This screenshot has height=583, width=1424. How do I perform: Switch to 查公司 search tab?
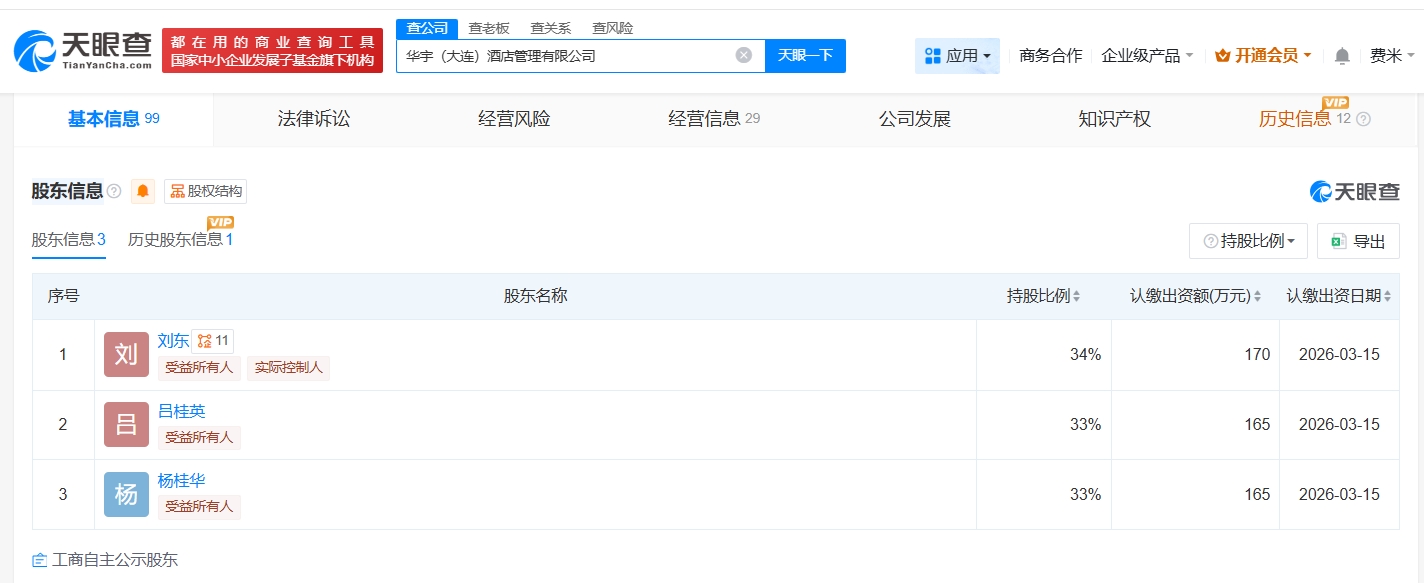[427, 28]
